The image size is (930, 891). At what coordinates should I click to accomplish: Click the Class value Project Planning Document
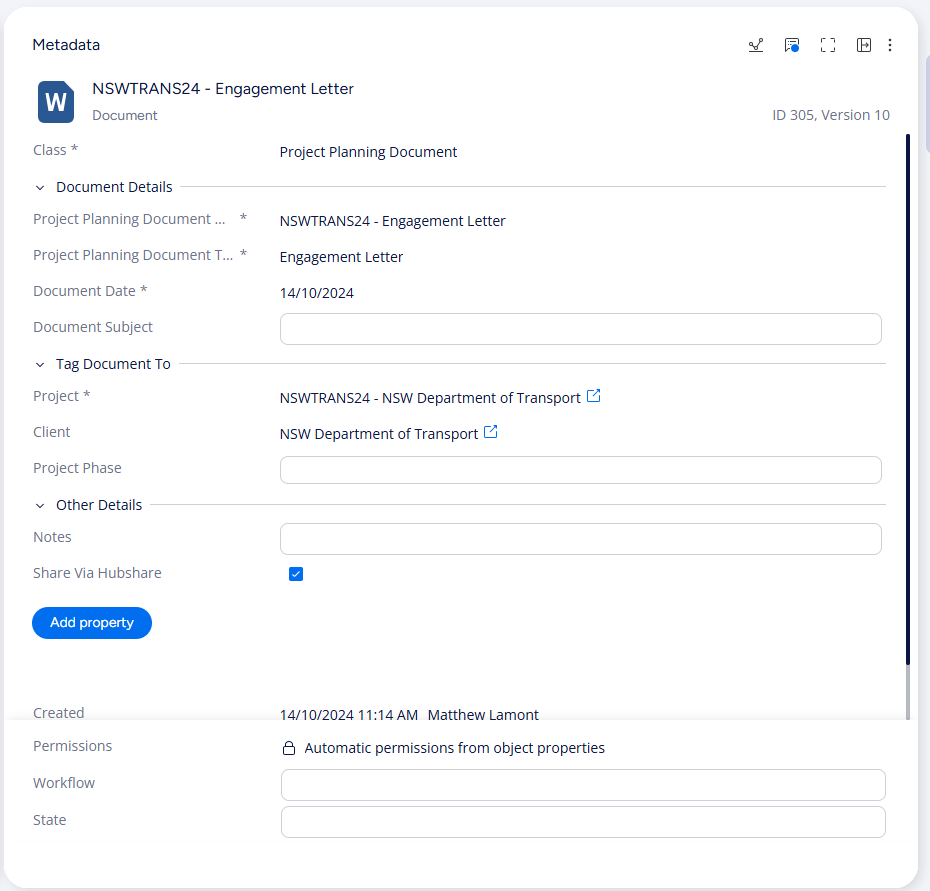pyautogui.click(x=368, y=152)
